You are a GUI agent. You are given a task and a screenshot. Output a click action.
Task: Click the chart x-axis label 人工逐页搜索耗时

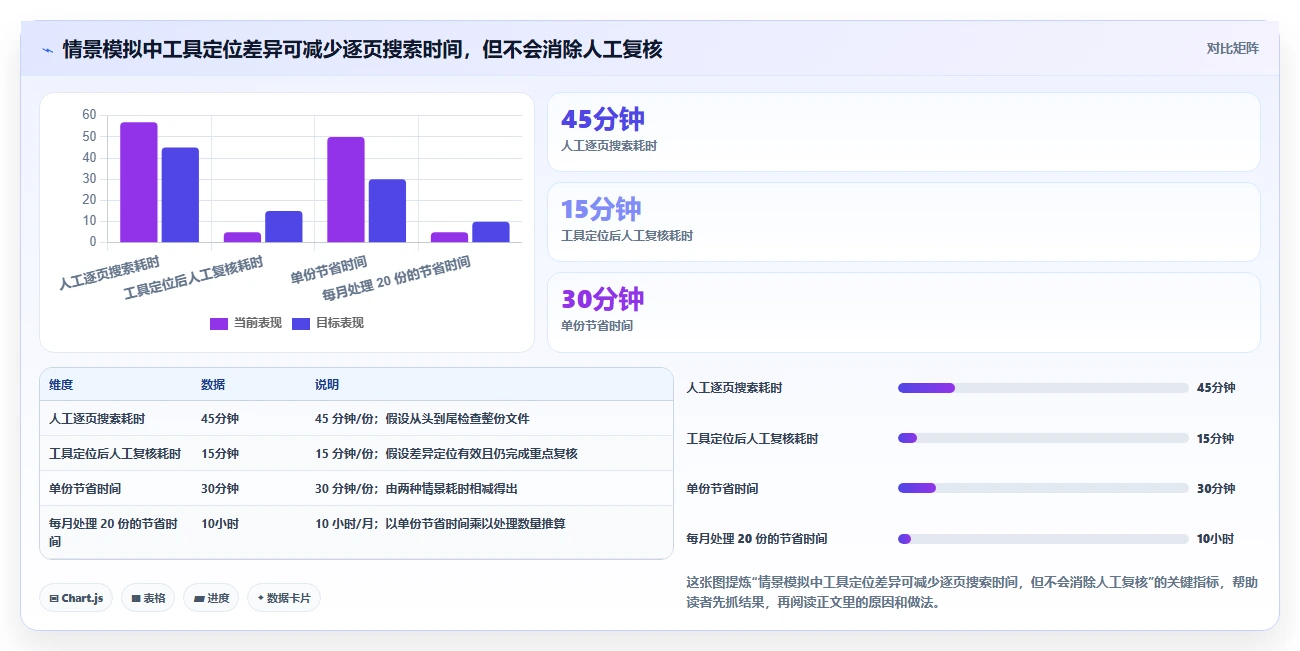(x=109, y=271)
